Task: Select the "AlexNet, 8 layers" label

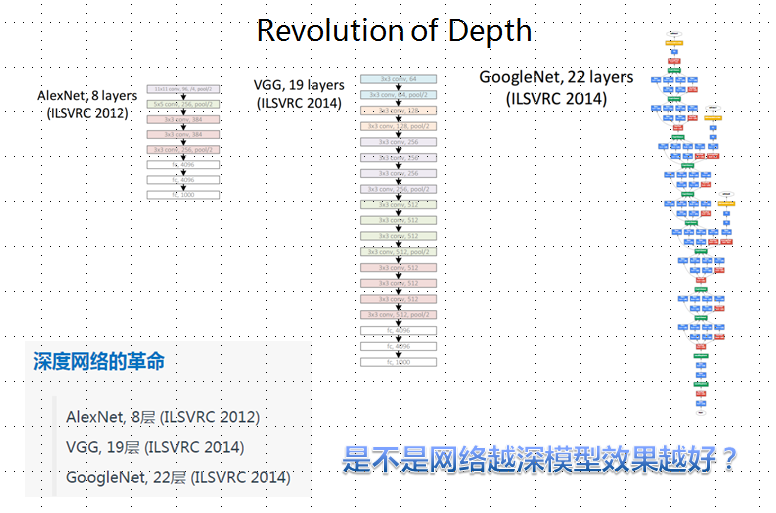Action: pos(87,95)
